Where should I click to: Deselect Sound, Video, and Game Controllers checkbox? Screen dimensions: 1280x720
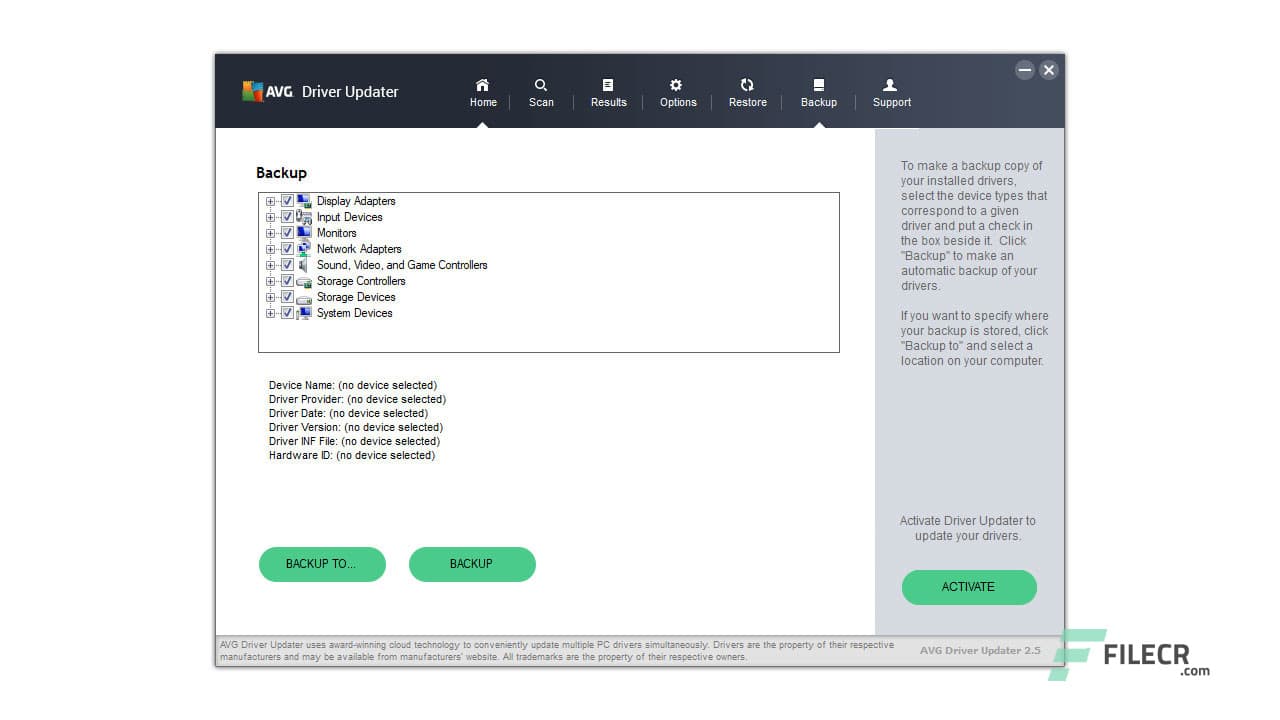pyautogui.click(x=287, y=265)
